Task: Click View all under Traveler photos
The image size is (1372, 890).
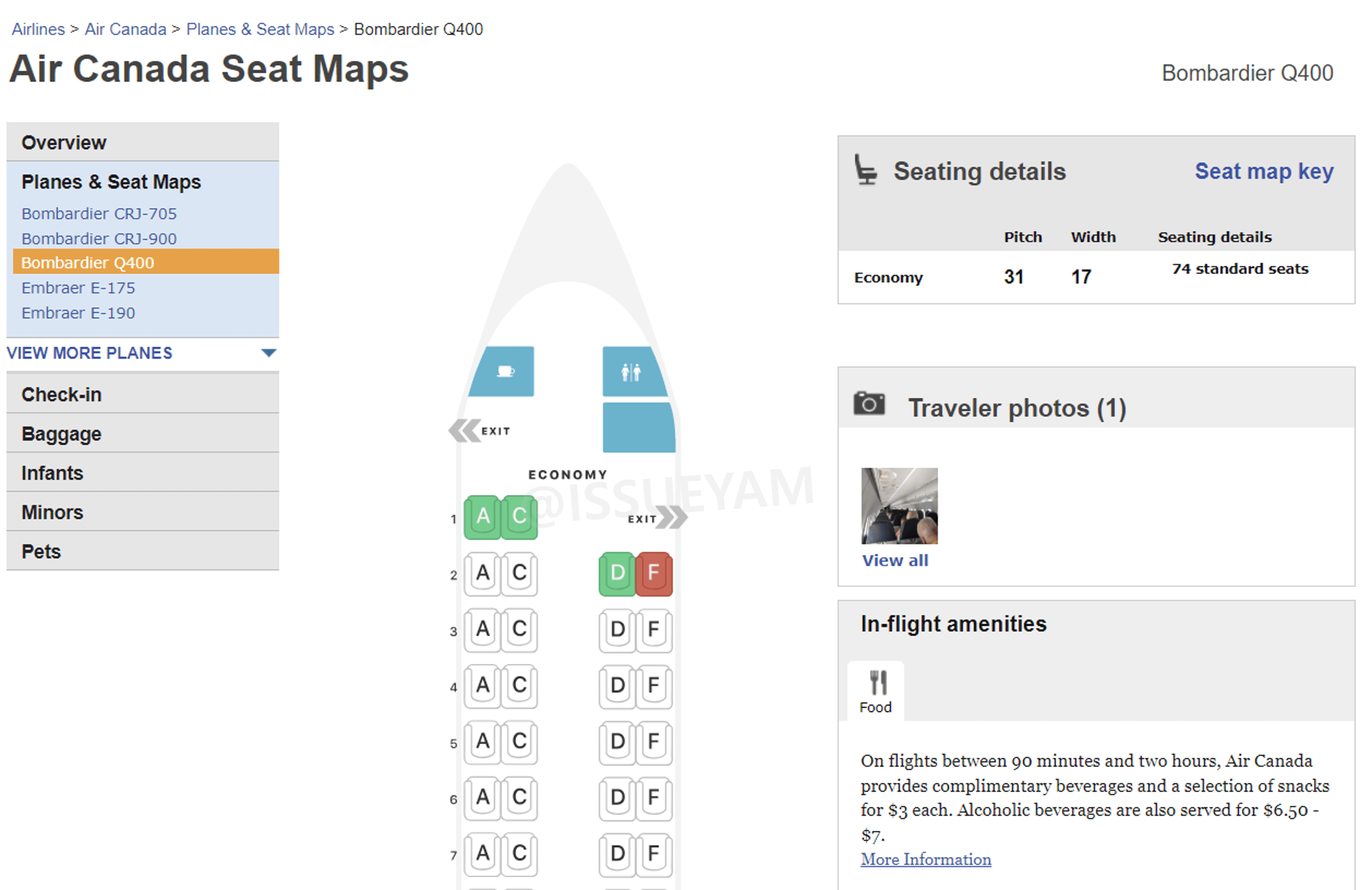Action: point(895,560)
